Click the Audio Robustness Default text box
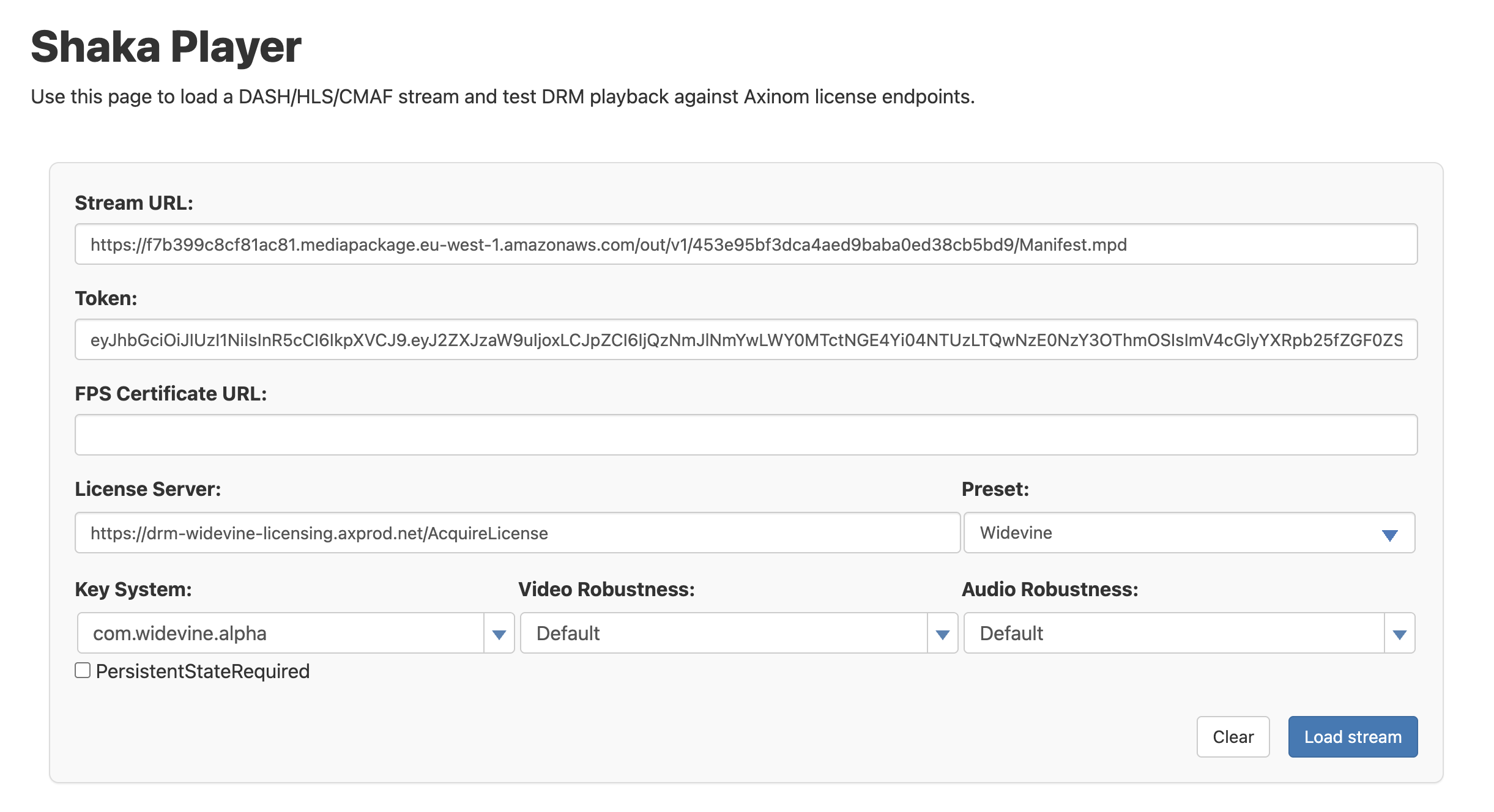1494x812 pixels. coord(1173,633)
